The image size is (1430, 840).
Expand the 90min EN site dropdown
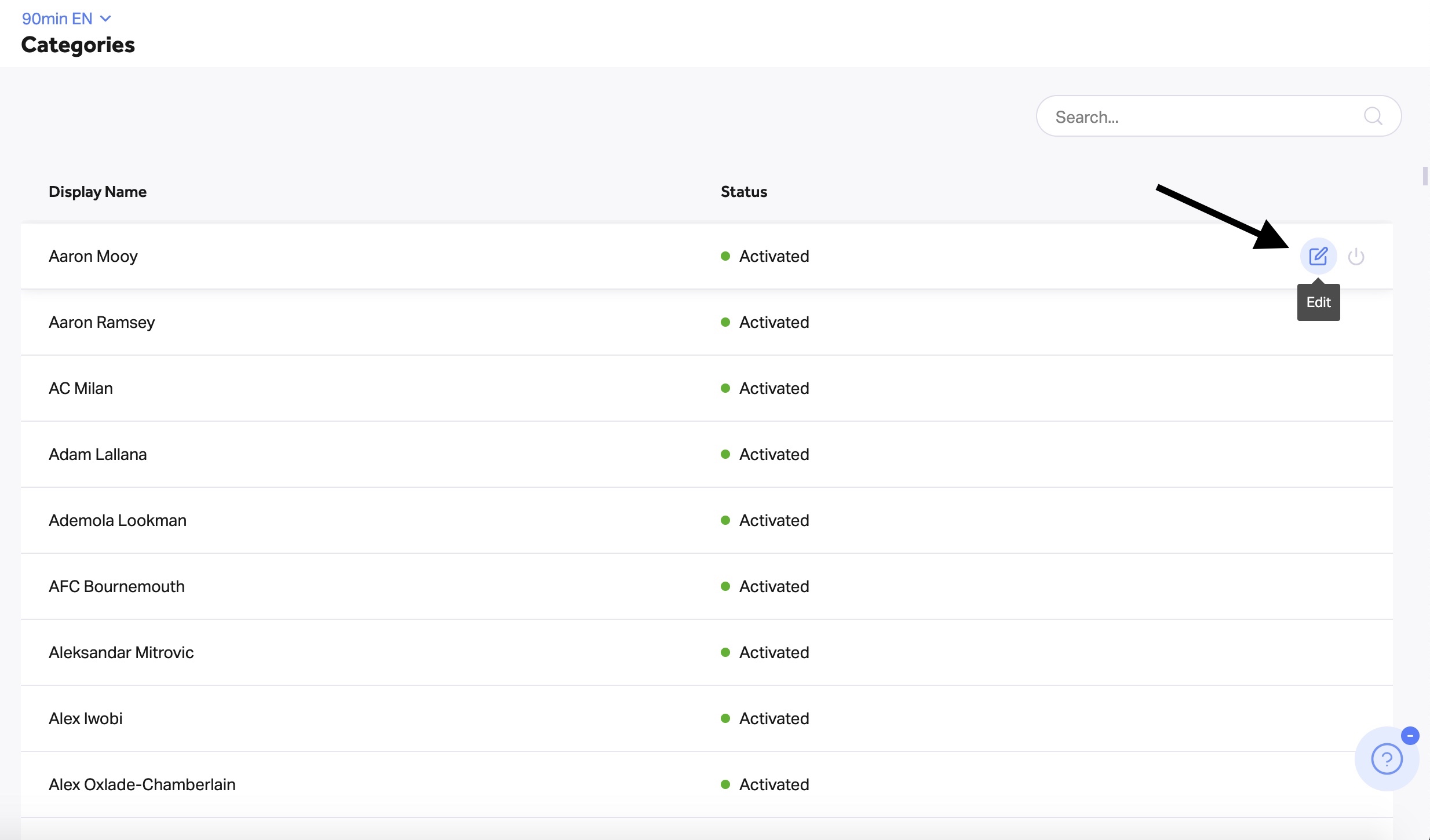66,19
